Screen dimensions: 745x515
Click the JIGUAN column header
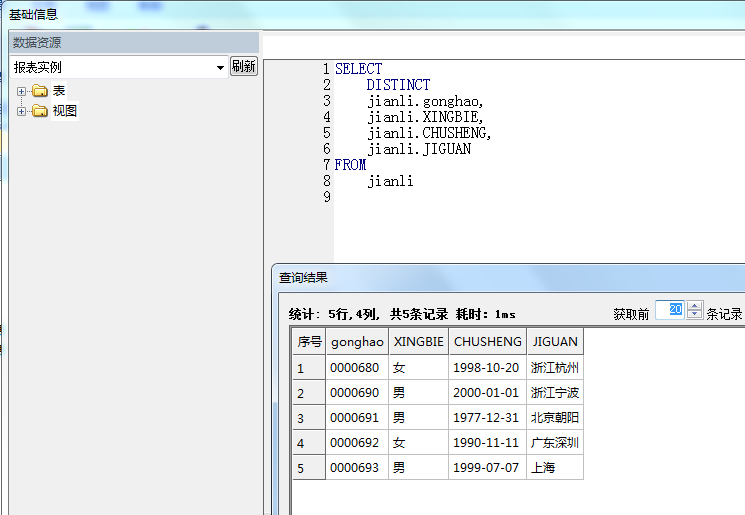(554, 342)
